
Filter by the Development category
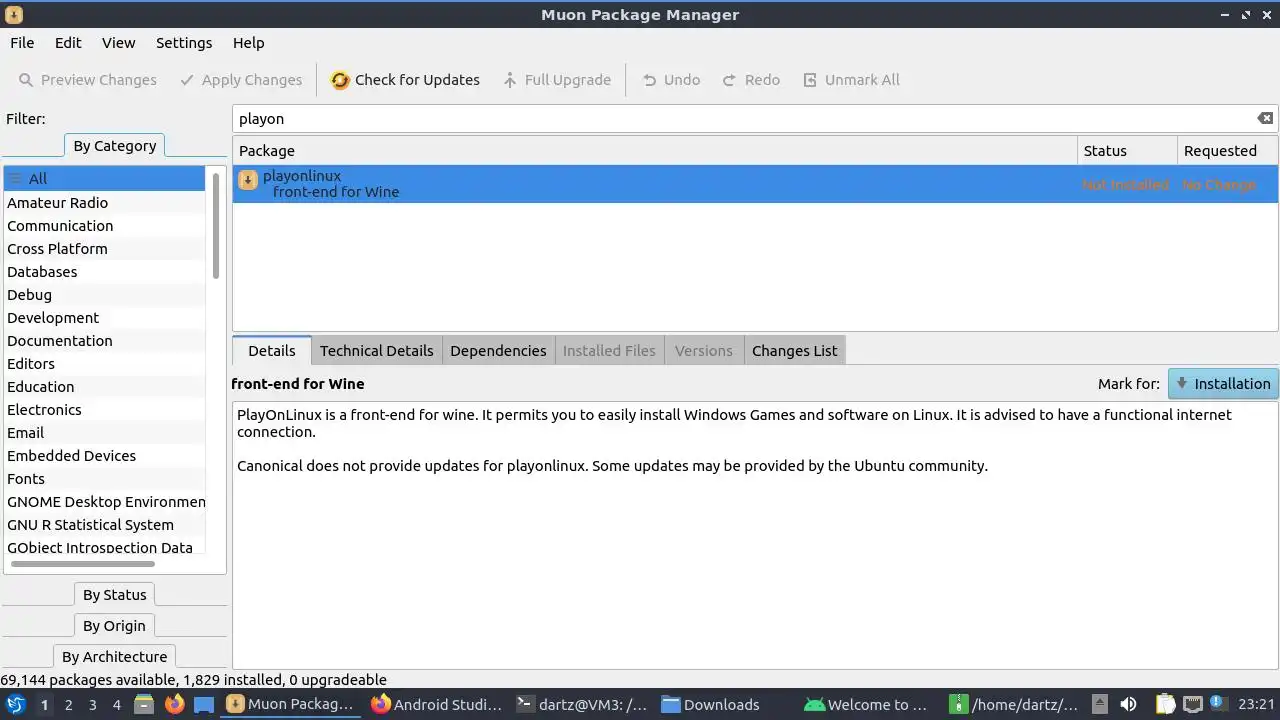click(x=104, y=317)
